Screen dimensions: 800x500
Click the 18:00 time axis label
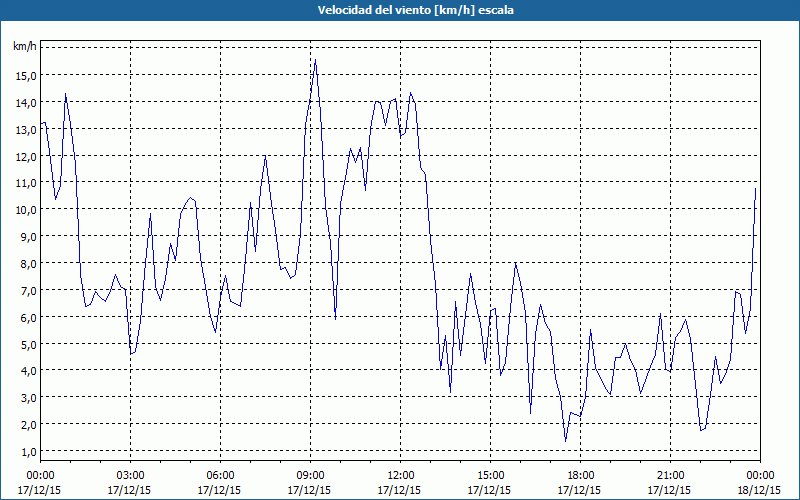tap(580, 476)
